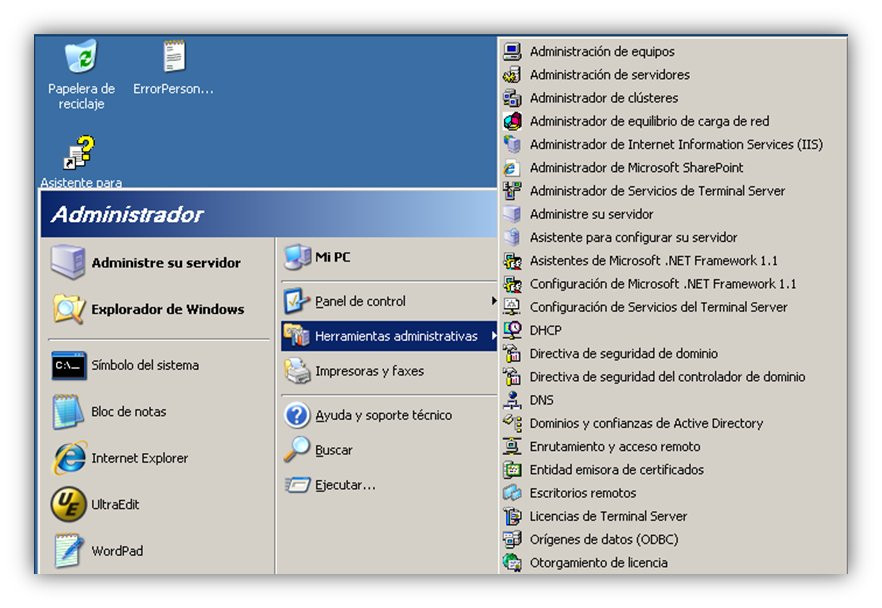Open Explorador de Windows icon
The height and width of the screenshot is (608, 882).
click(x=69, y=309)
